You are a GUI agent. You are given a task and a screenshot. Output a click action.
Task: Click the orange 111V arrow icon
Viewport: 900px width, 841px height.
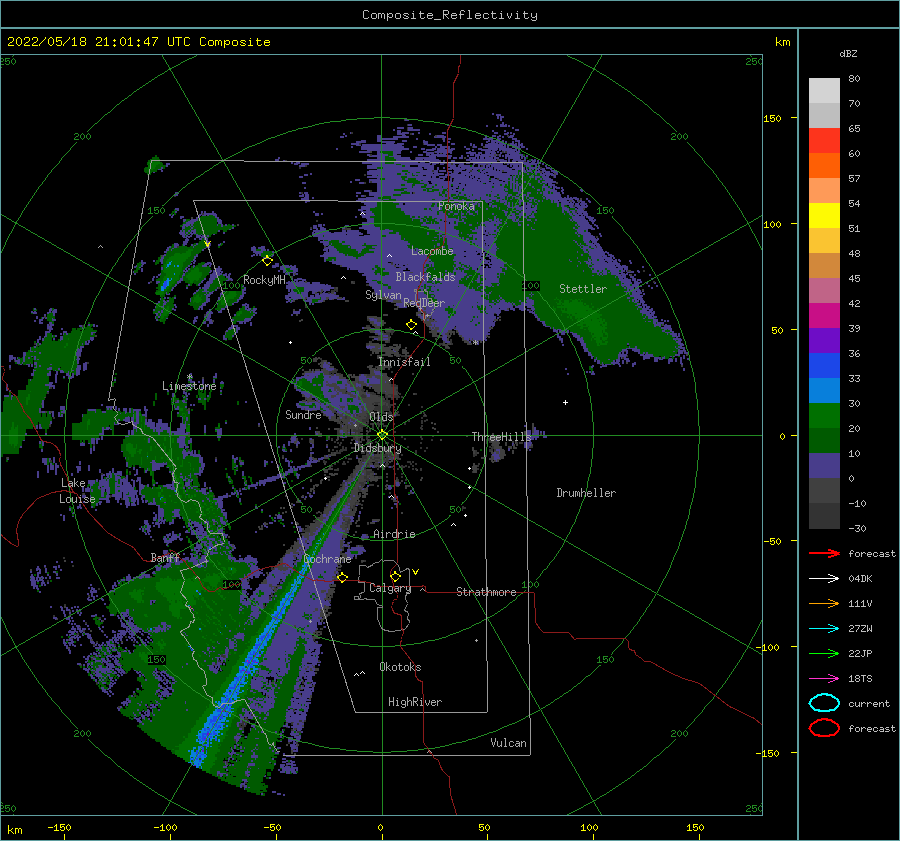[824, 603]
